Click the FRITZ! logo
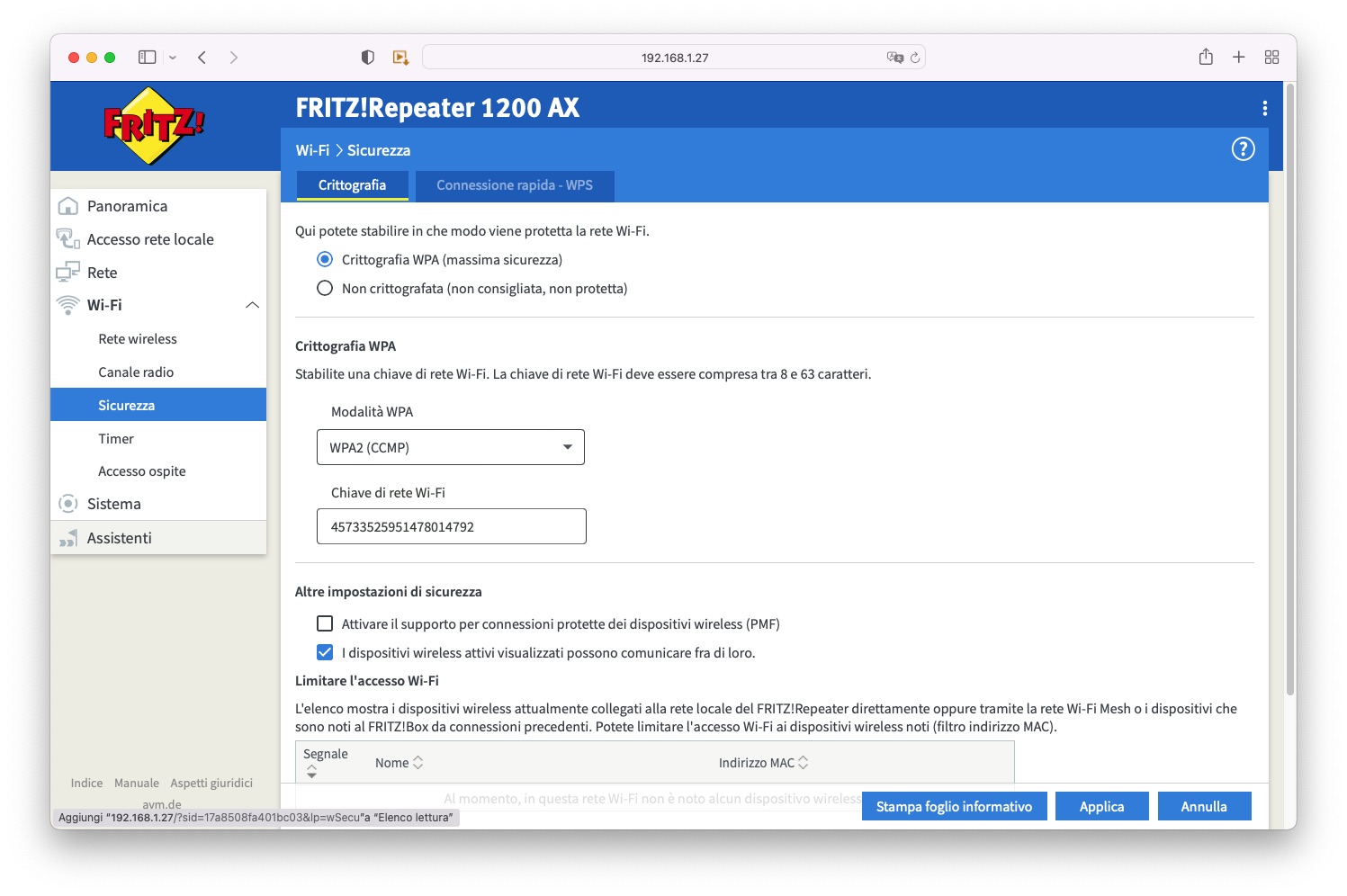Screen dimensions: 1347x896 click(x=154, y=126)
